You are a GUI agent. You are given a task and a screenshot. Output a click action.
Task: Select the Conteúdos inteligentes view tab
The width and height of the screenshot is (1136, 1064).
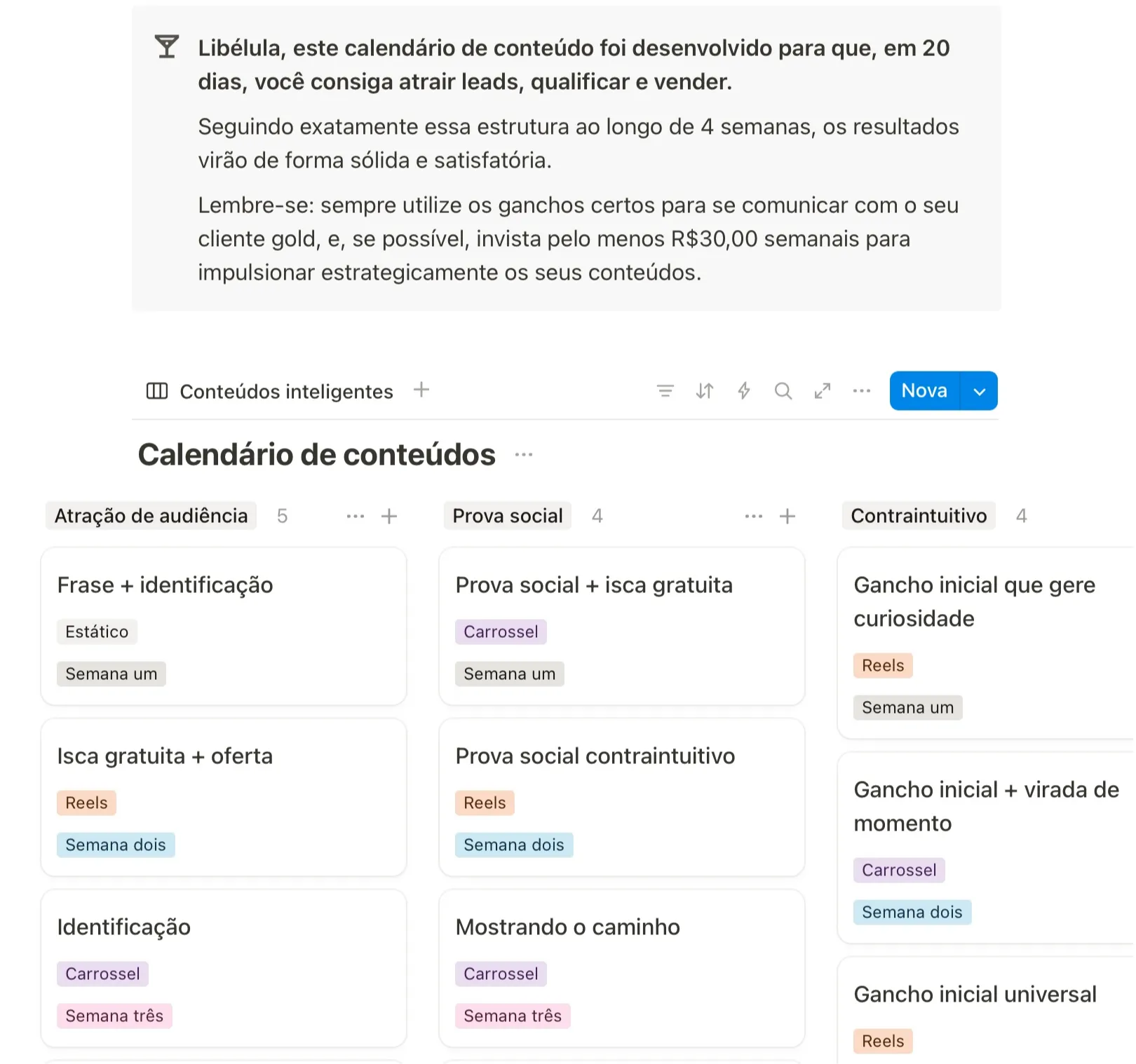[x=270, y=391]
